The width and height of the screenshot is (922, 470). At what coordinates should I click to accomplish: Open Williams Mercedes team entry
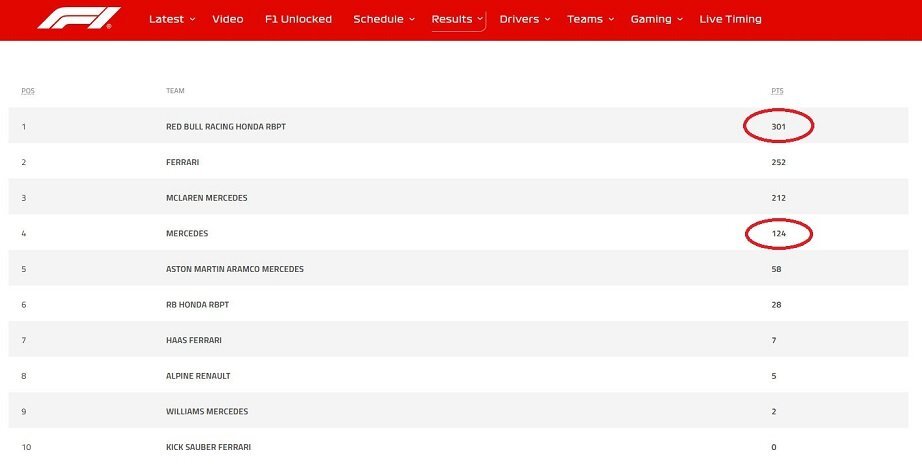point(207,411)
